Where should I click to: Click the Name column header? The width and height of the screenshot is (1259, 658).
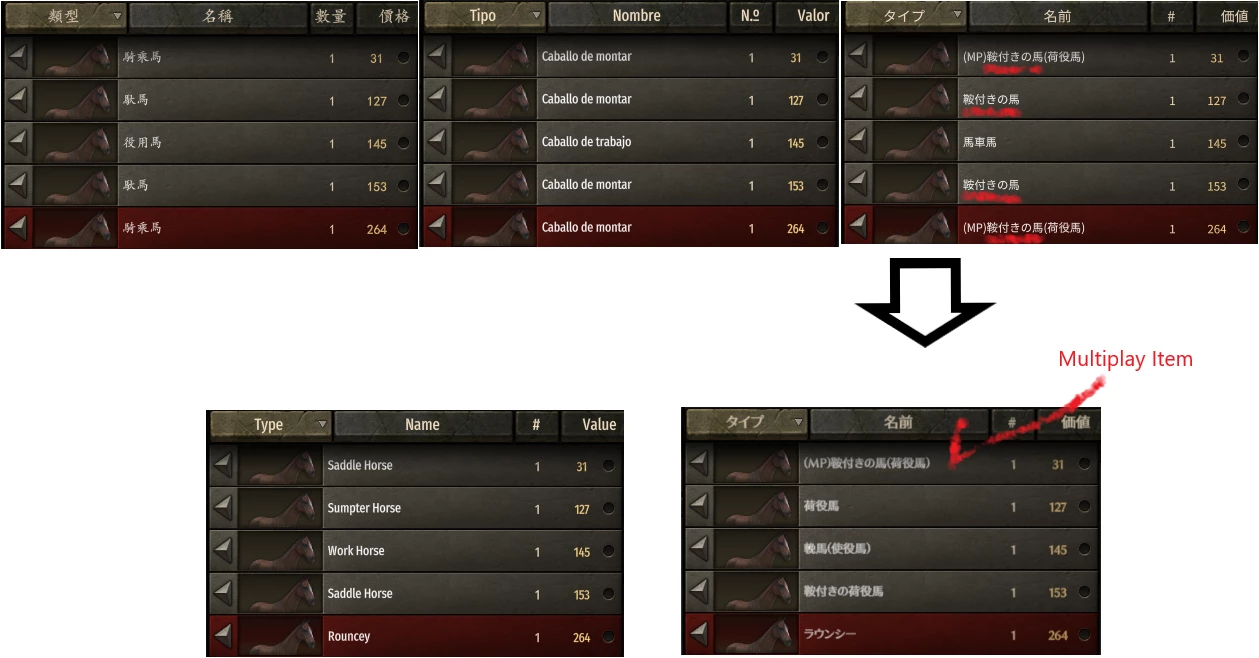point(423,424)
